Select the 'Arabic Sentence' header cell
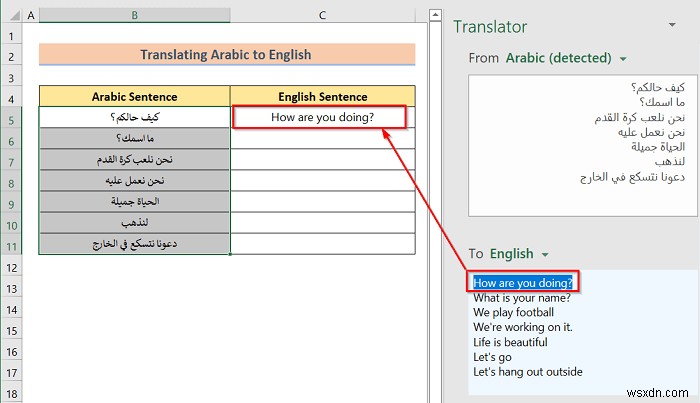 pyautogui.click(x=134, y=96)
